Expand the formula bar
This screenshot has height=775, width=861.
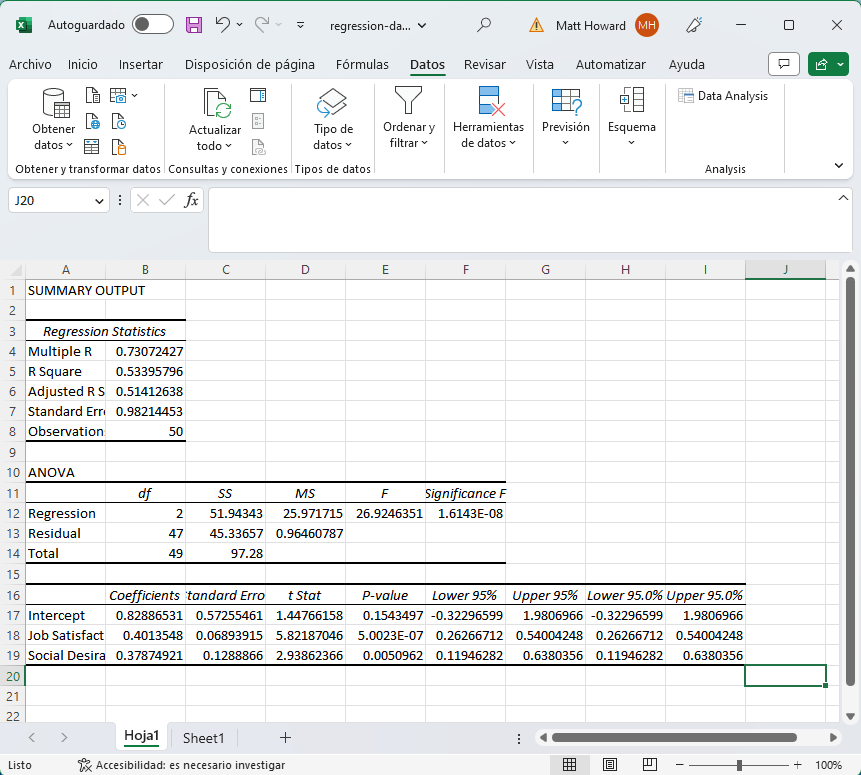click(x=843, y=198)
